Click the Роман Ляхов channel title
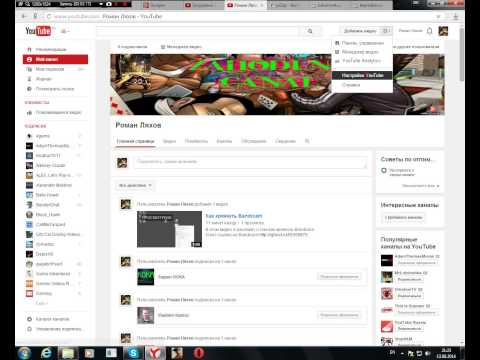This screenshot has width=480, height=360. pos(138,125)
